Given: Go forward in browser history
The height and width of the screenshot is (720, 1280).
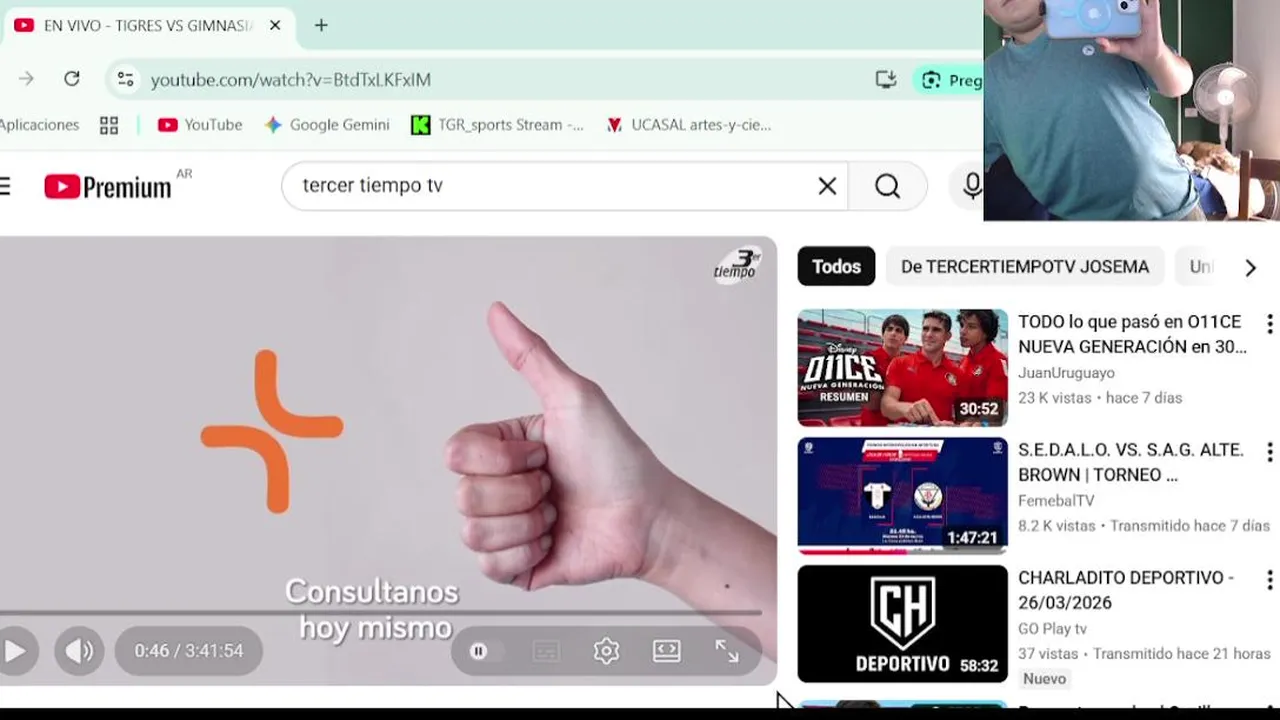Looking at the screenshot, I should 26,79.
